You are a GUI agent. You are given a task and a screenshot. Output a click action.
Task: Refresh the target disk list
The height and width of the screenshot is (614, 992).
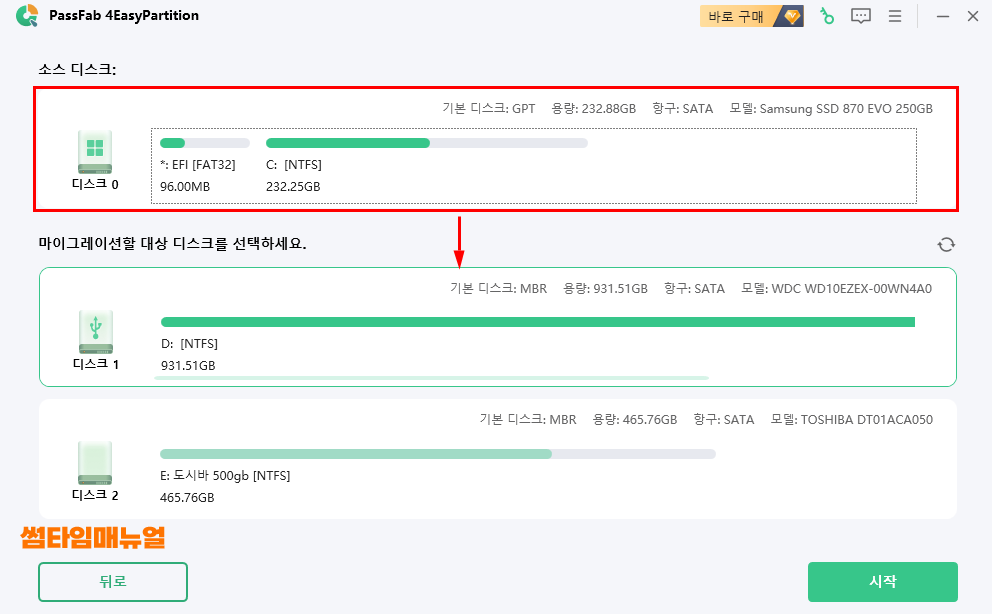(946, 245)
